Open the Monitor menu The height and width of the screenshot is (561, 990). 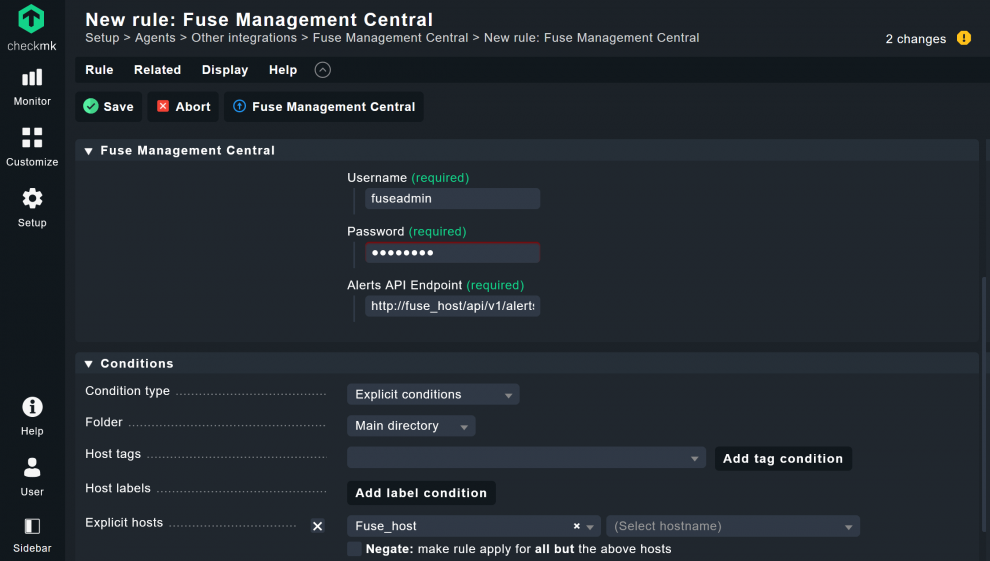(32, 87)
